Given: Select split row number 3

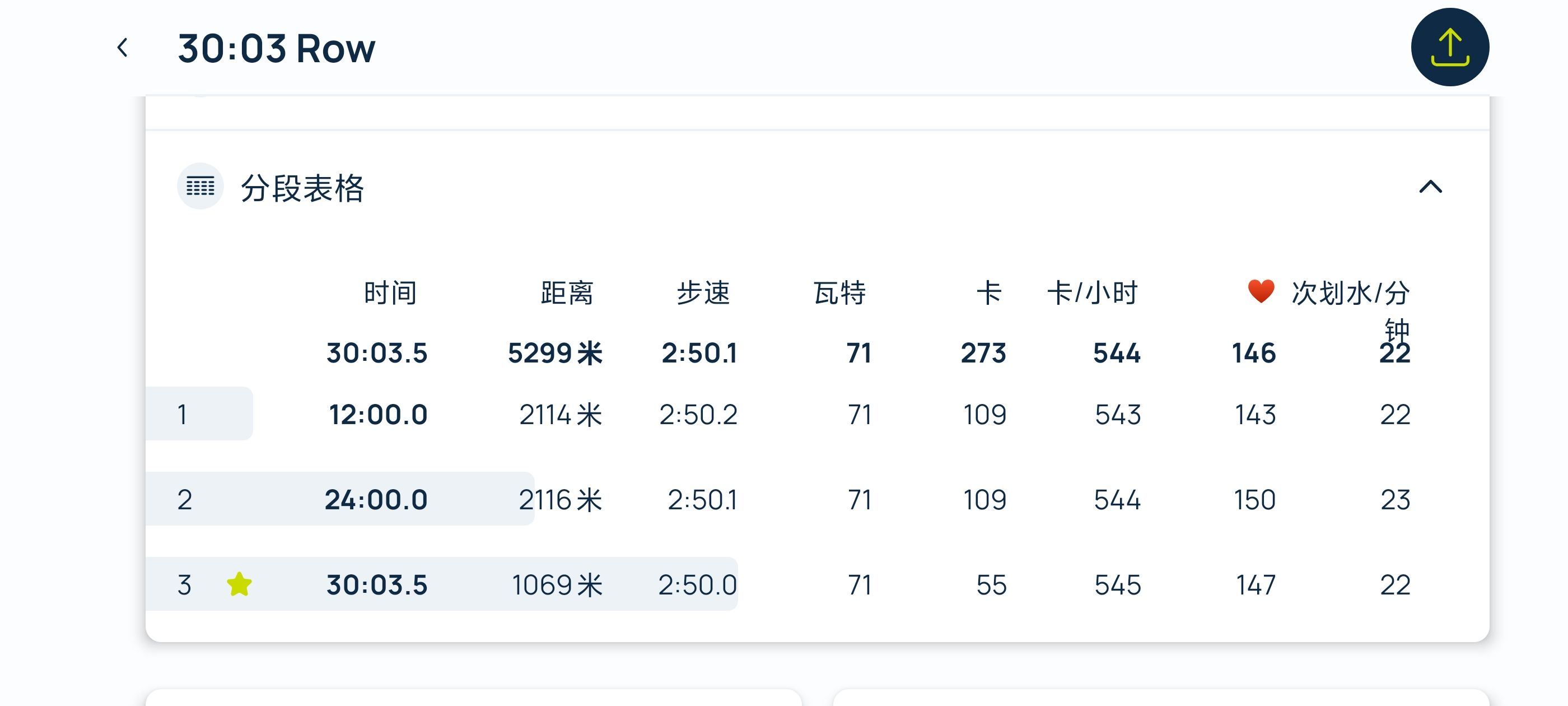Looking at the screenshot, I should [184, 585].
